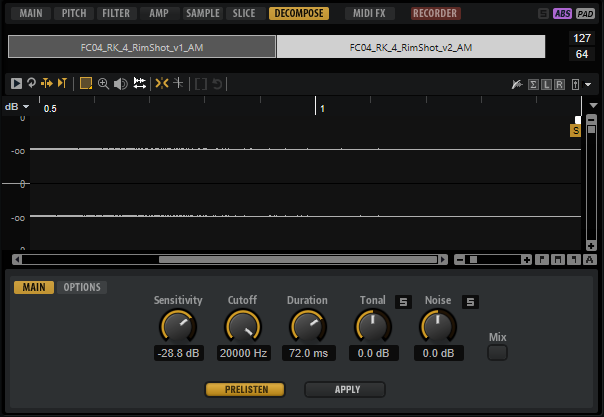Select the OPTIONS sub-tab
604x417 pixels.
[x=82, y=287]
